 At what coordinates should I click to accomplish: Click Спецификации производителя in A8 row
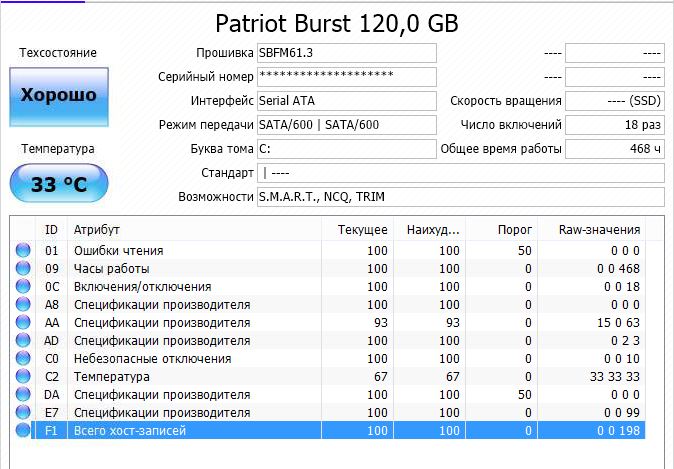tap(162, 305)
